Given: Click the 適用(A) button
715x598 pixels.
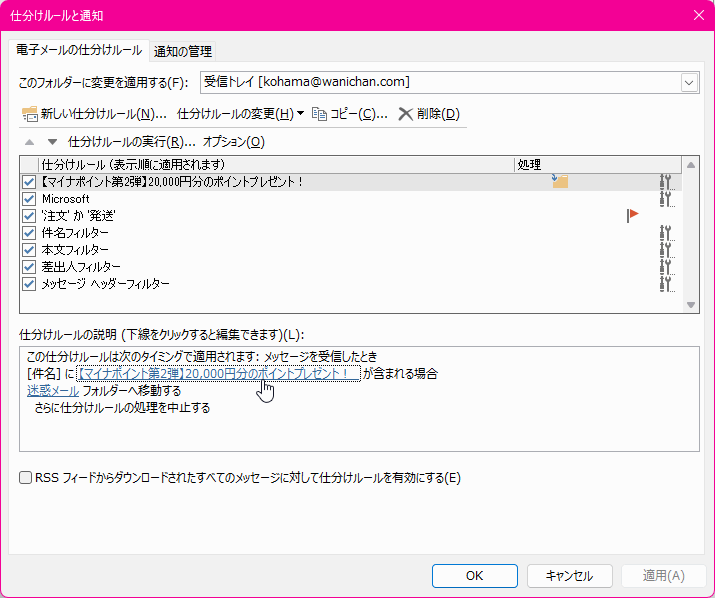Looking at the screenshot, I should pyautogui.click(x=663, y=576).
